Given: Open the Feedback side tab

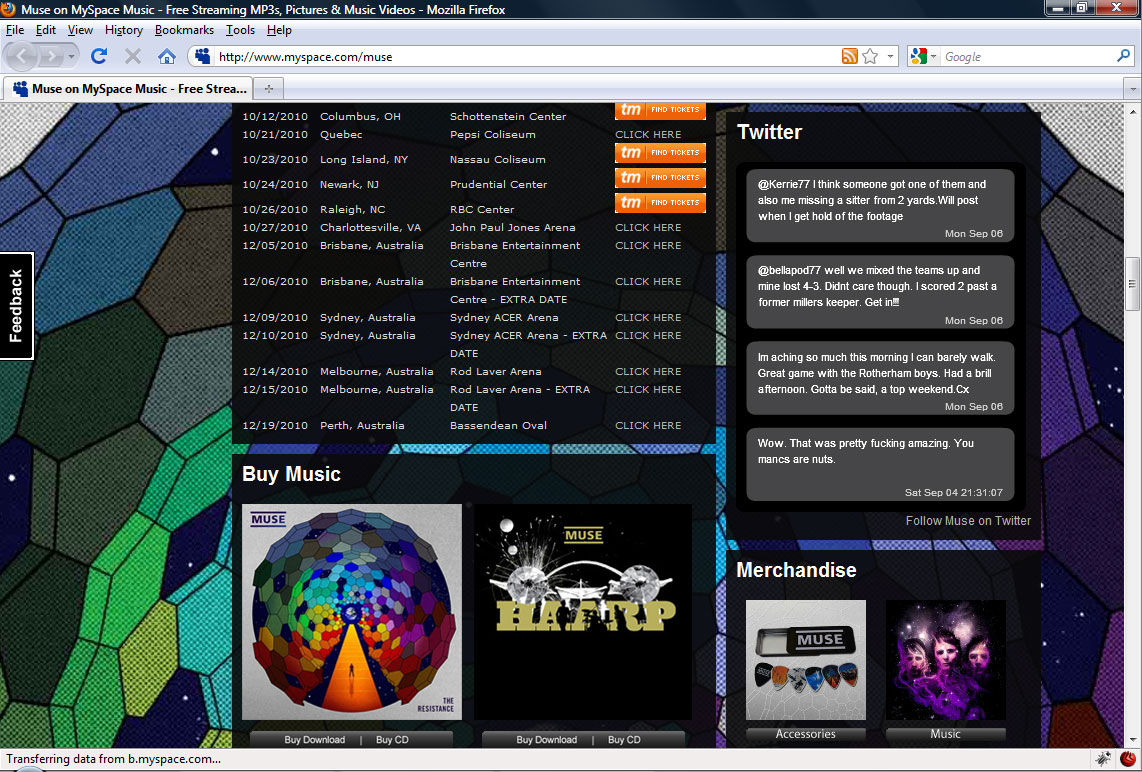Looking at the screenshot, I should pyautogui.click(x=16, y=305).
